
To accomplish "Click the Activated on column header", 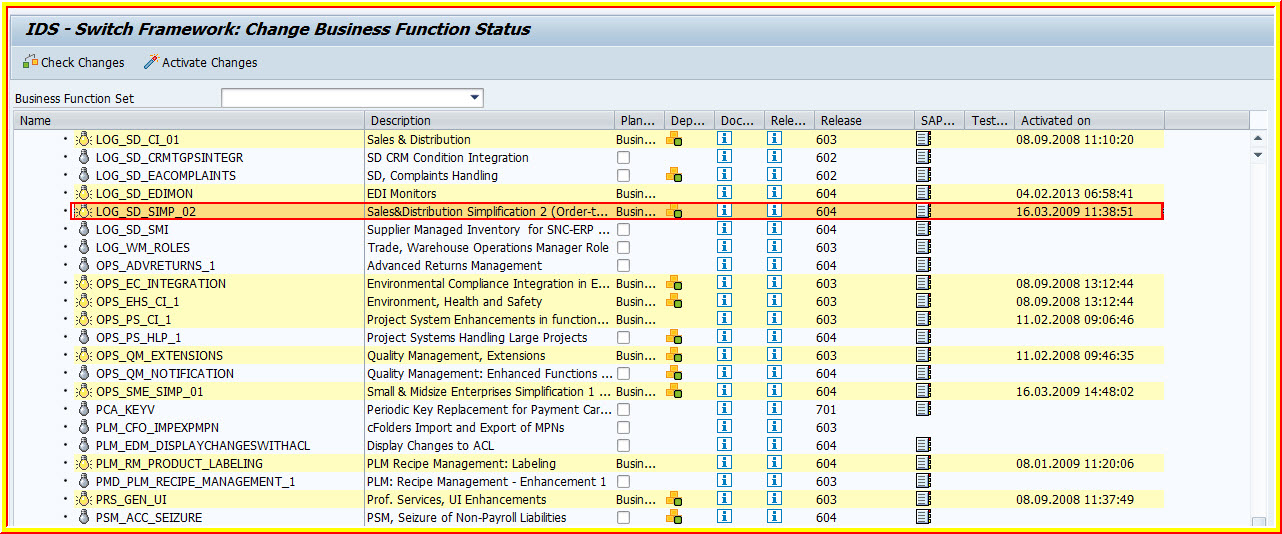I will click(1089, 120).
